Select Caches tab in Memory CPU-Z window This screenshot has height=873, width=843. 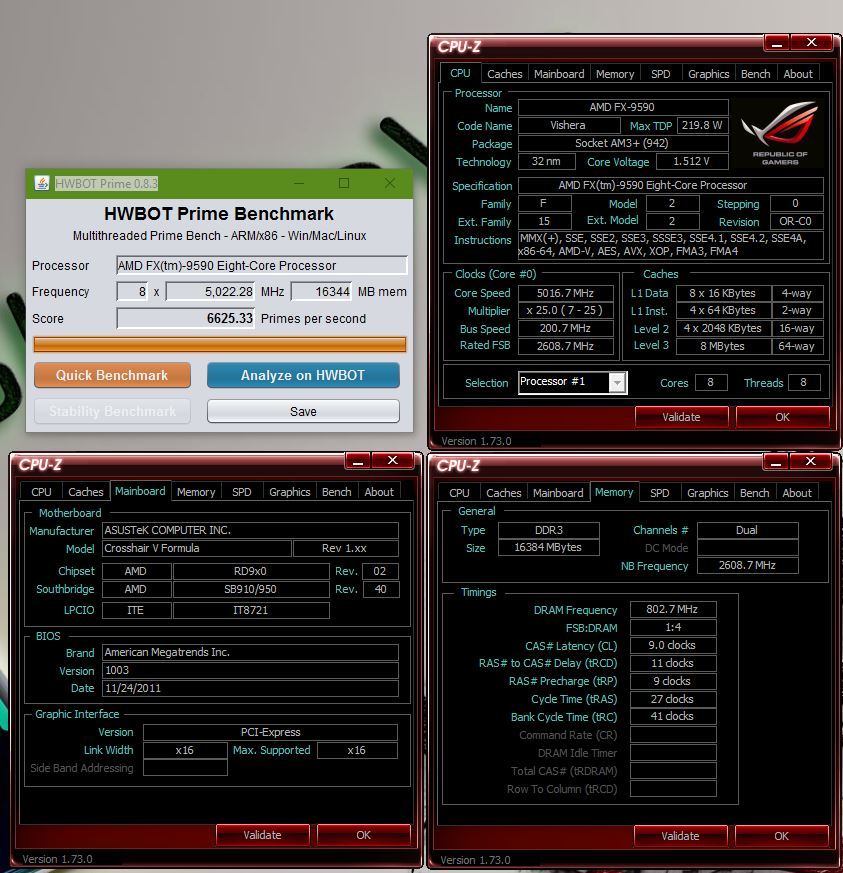pos(504,493)
